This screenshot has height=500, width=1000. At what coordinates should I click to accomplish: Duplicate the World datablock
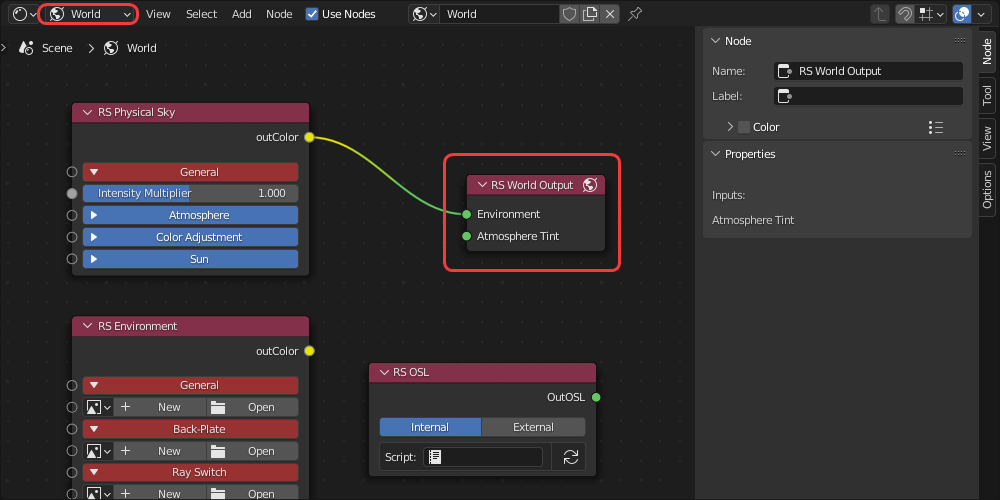591,14
